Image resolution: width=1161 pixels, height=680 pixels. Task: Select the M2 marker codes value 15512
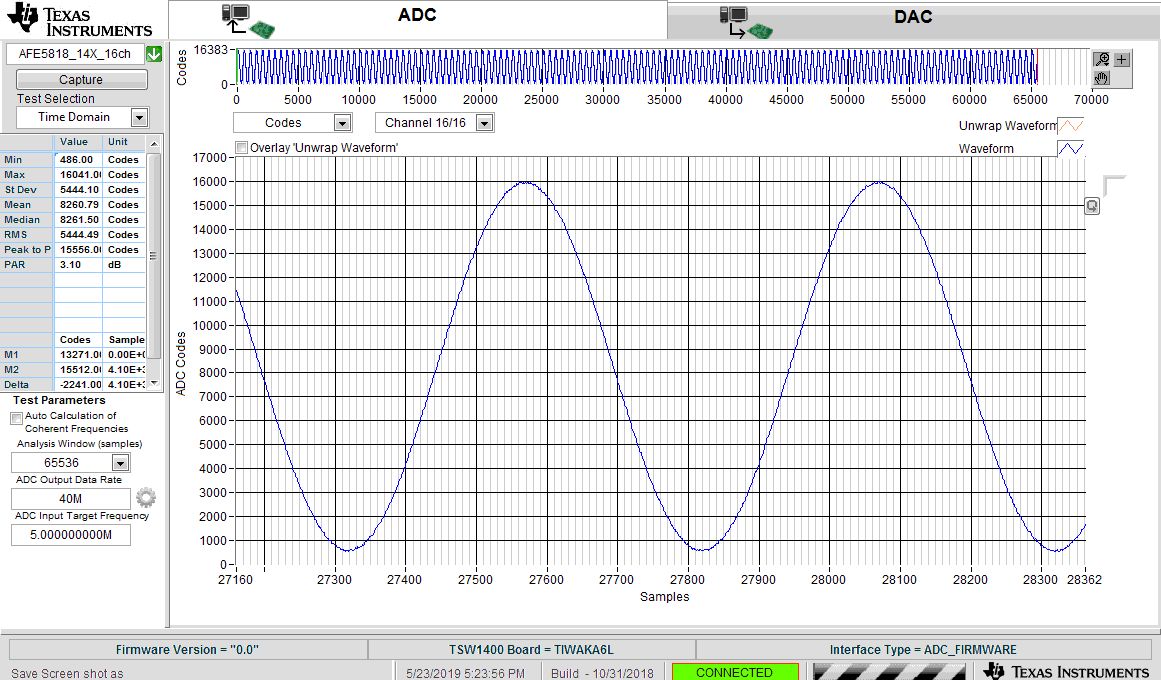click(x=78, y=370)
